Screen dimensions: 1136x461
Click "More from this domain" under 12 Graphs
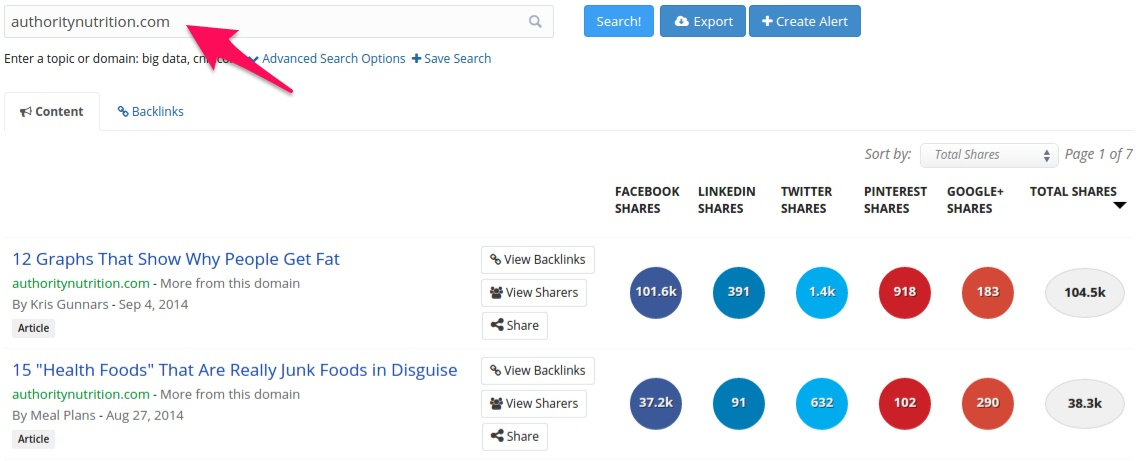click(230, 283)
